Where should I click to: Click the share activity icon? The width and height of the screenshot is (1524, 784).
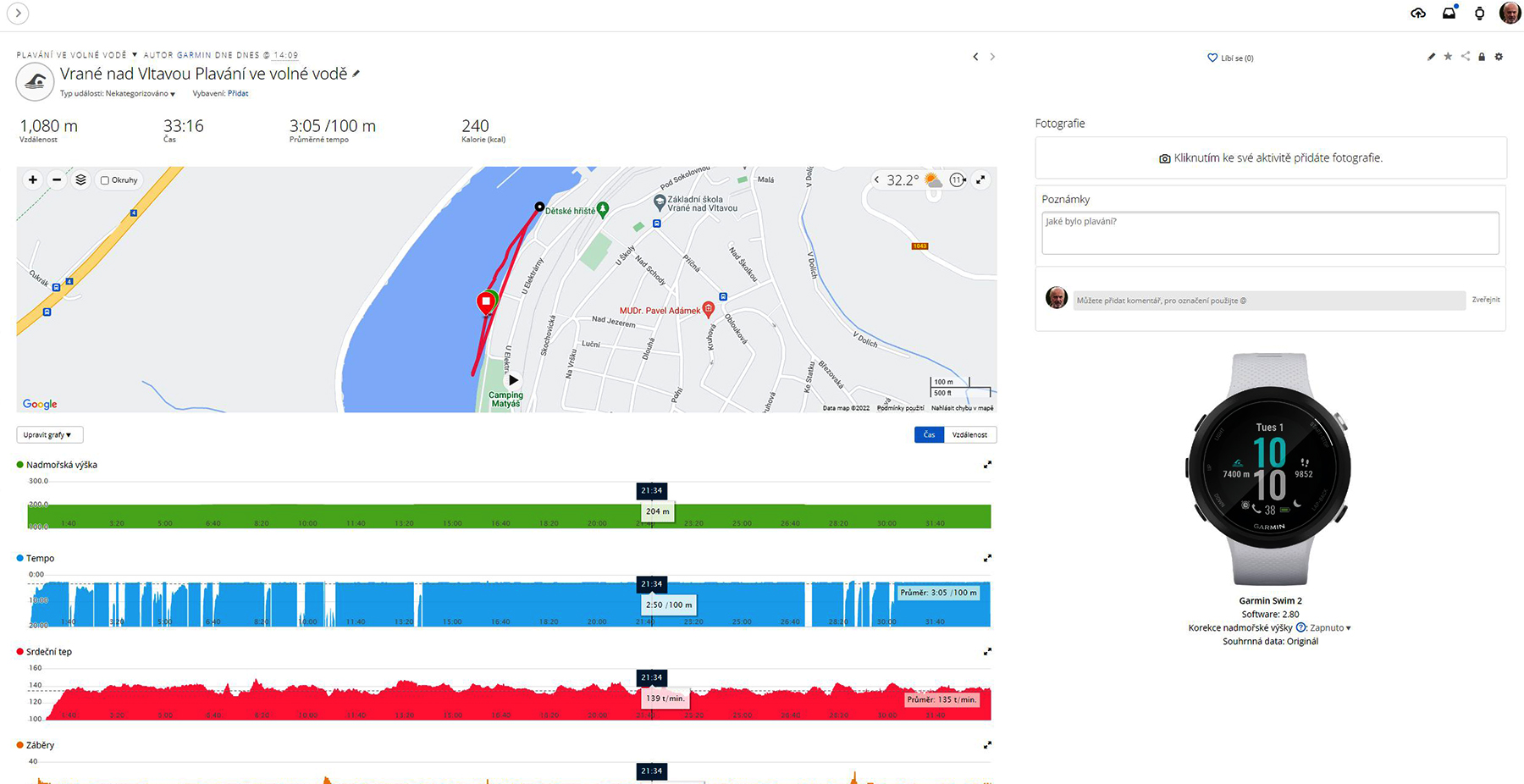coord(1465,57)
